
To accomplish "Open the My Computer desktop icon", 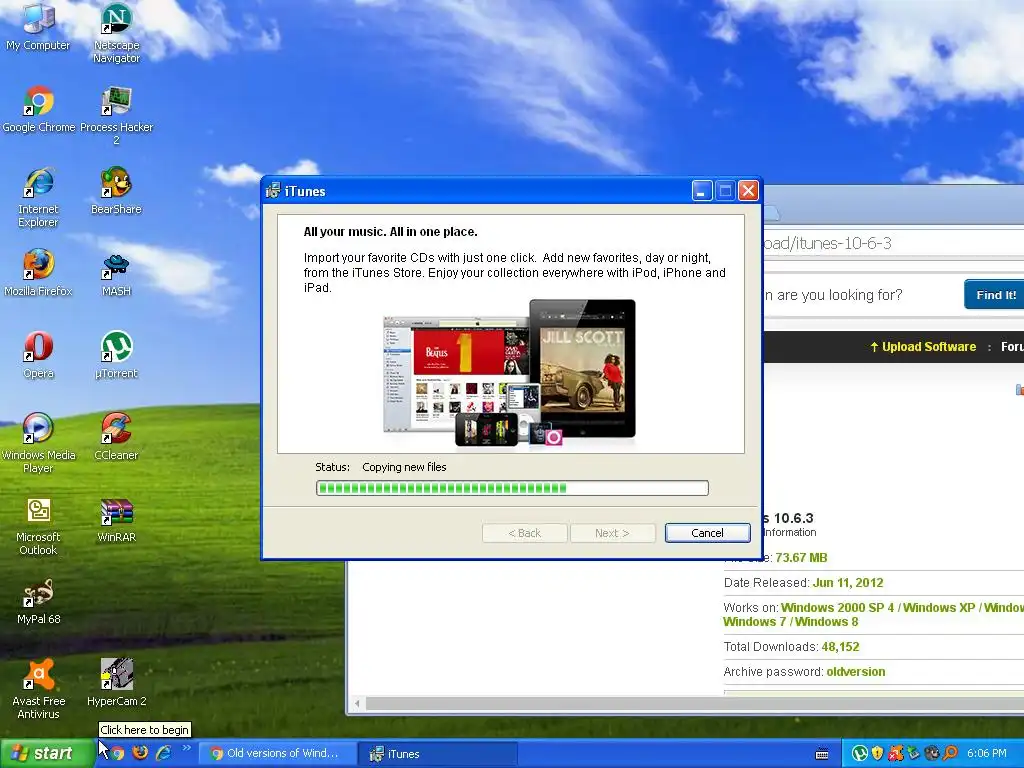I will (38, 26).
